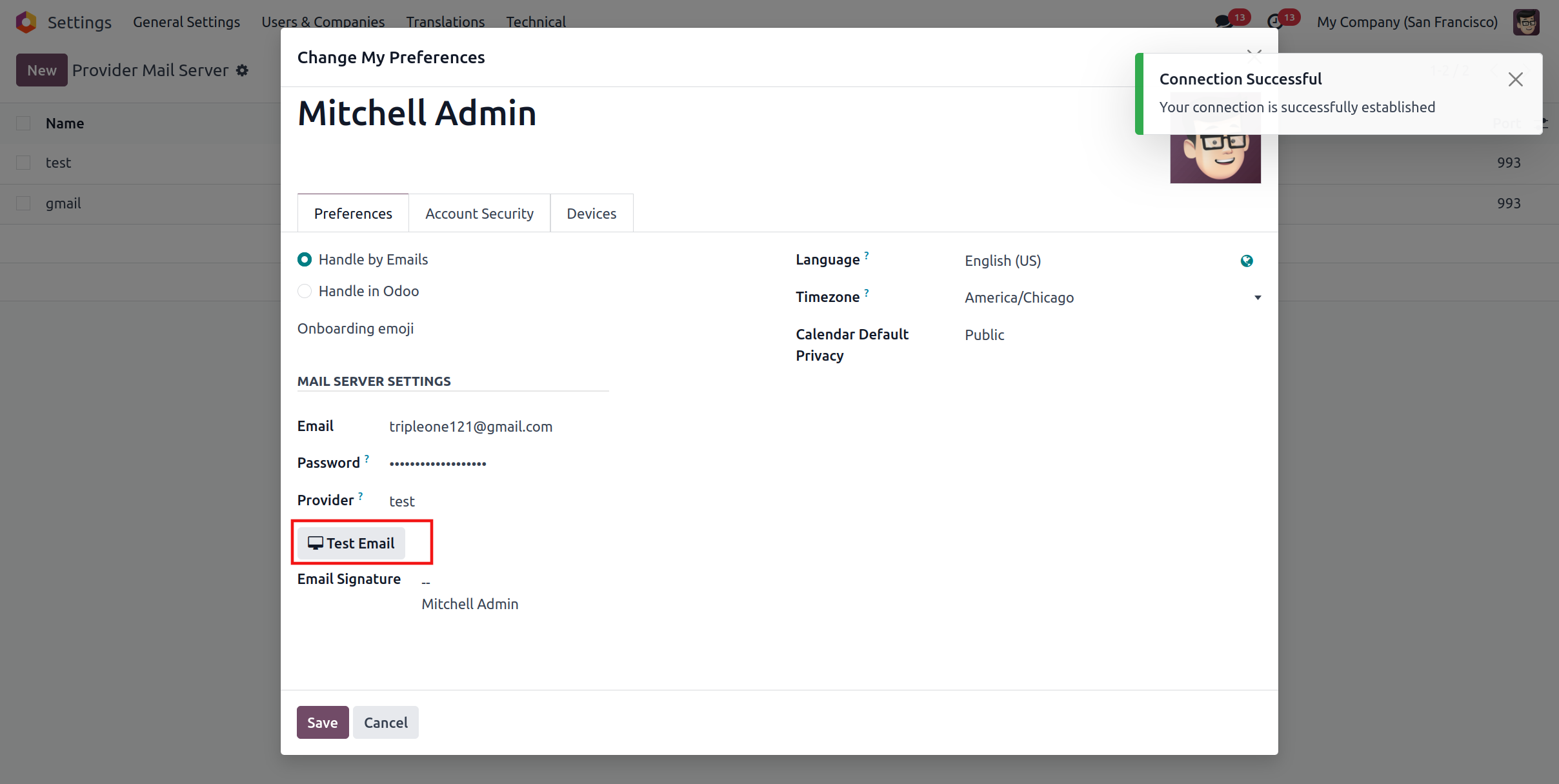Click Mitchell Admin's profile picture in dialog
Viewport: 1559px width, 784px height.
point(1215,159)
